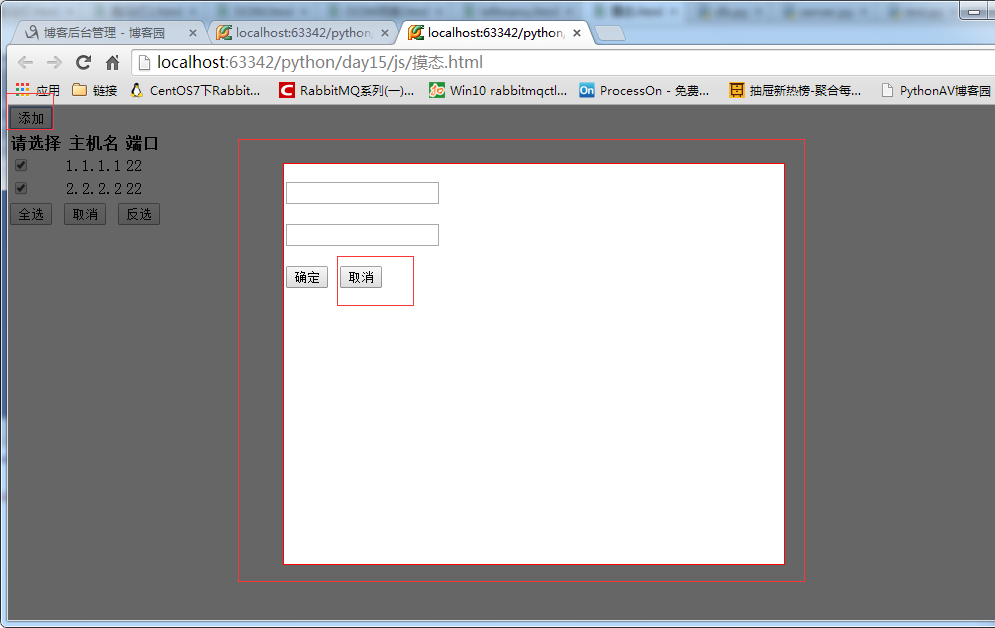Click the 2.2.2.2 host name cell
The height and width of the screenshot is (628, 995).
[93, 188]
